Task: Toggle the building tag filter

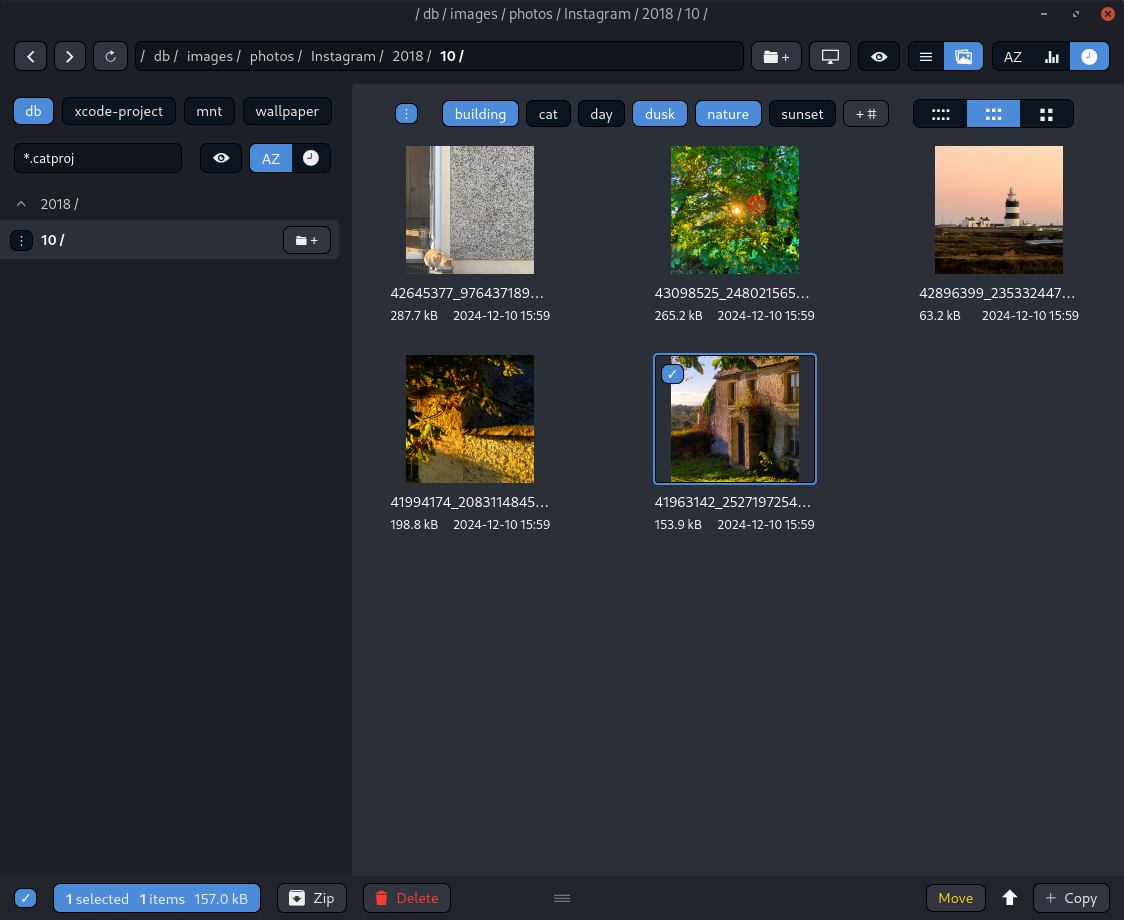Action: pos(480,114)
